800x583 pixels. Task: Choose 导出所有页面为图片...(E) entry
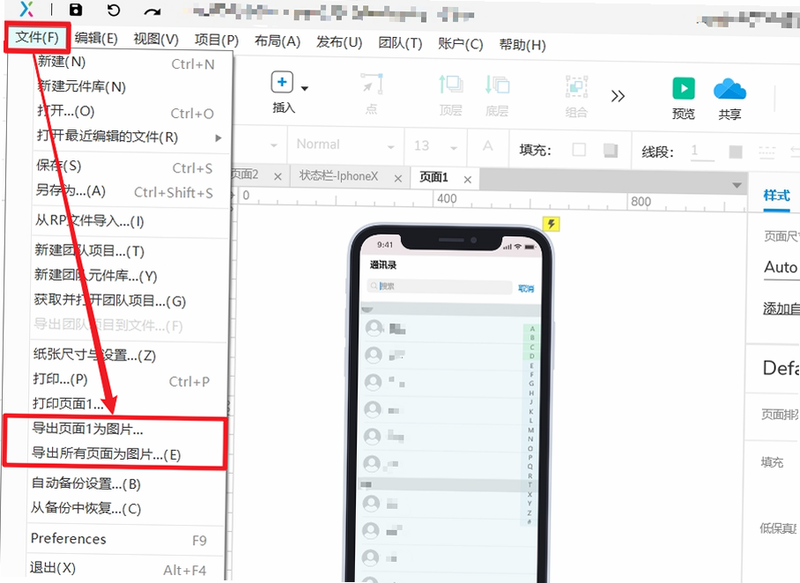pyautogui.click(x=106, y=453)
